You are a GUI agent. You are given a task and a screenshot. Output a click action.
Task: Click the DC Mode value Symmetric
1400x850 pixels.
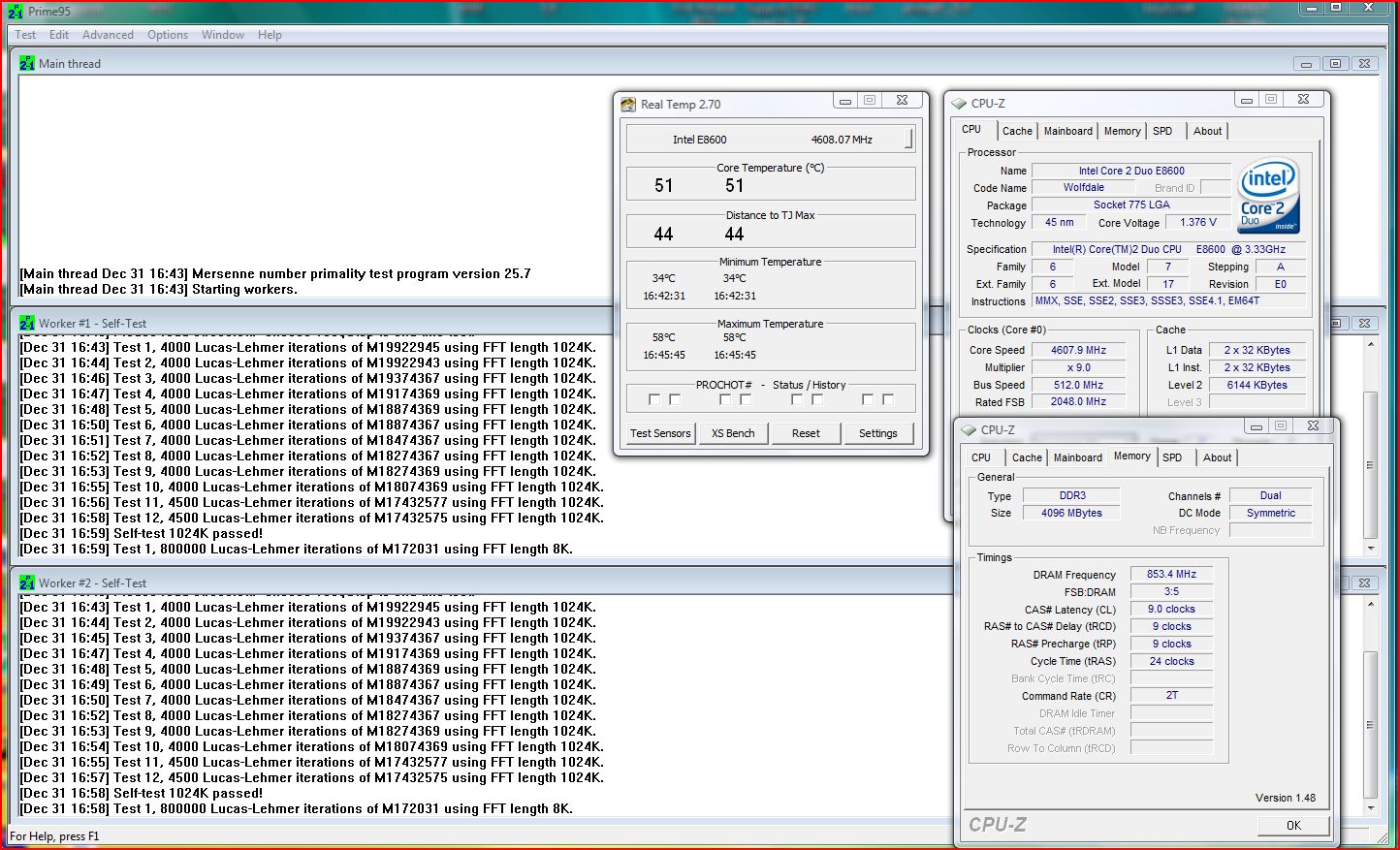pos(1270,513)
